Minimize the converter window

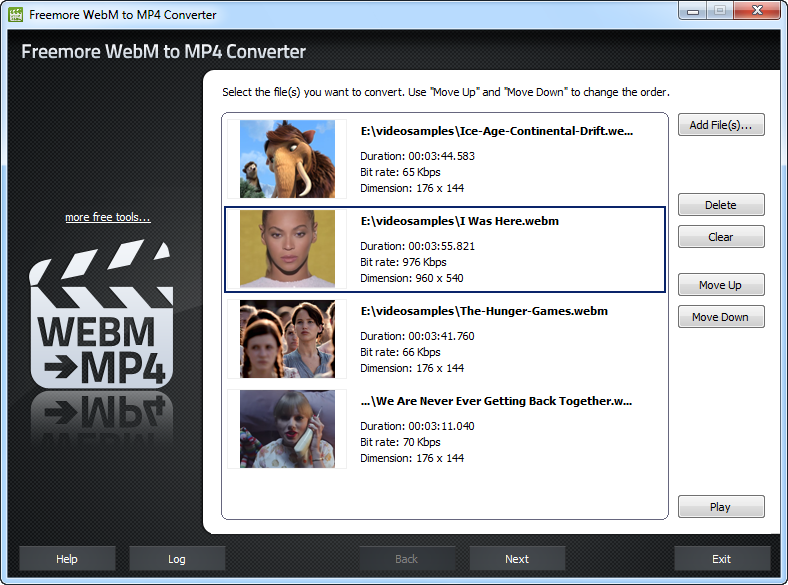click(x=693, y=11)
